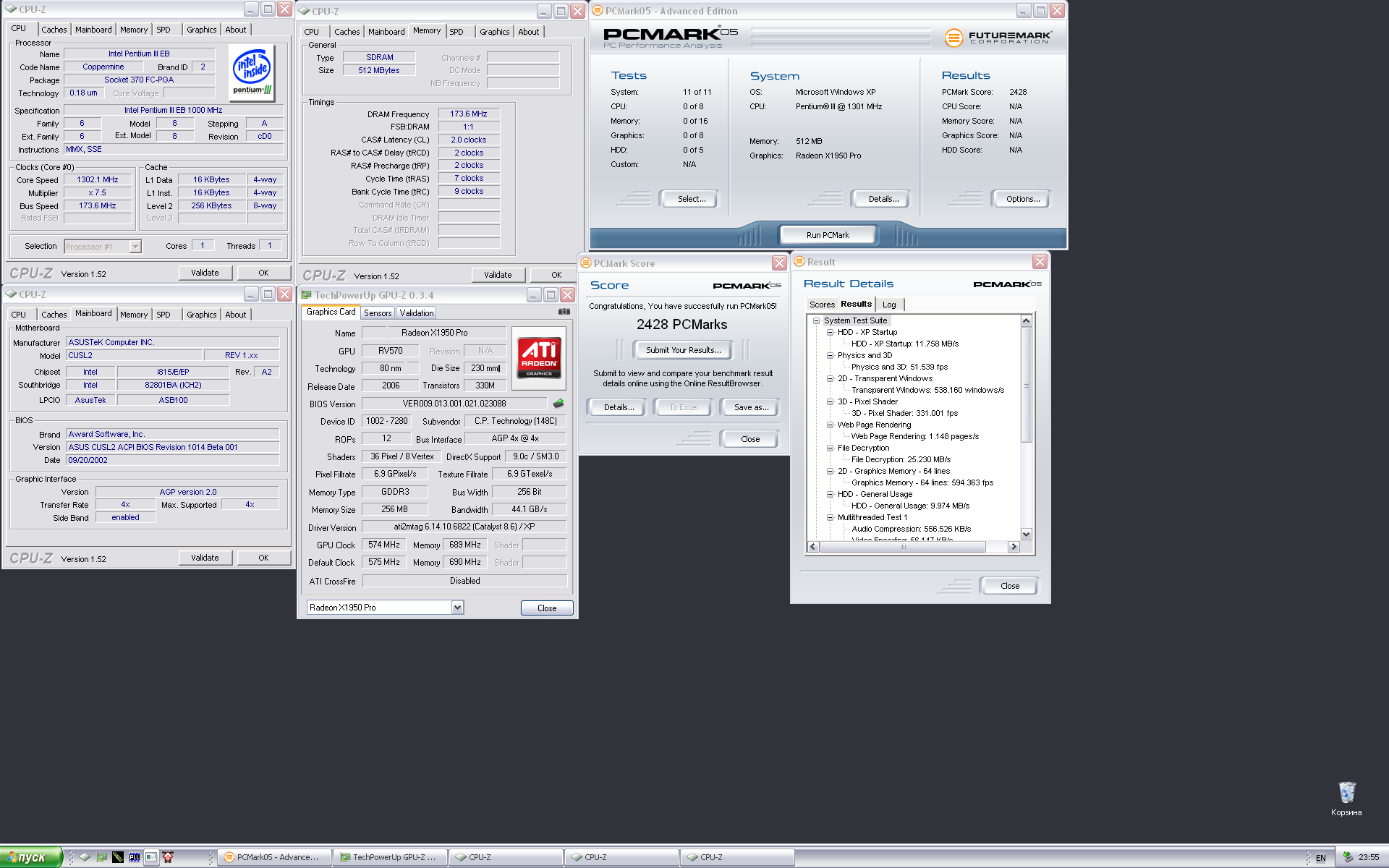1389x868 pixels.
Task: Click Close button in GPU-Z window
Action: [547, 608]
